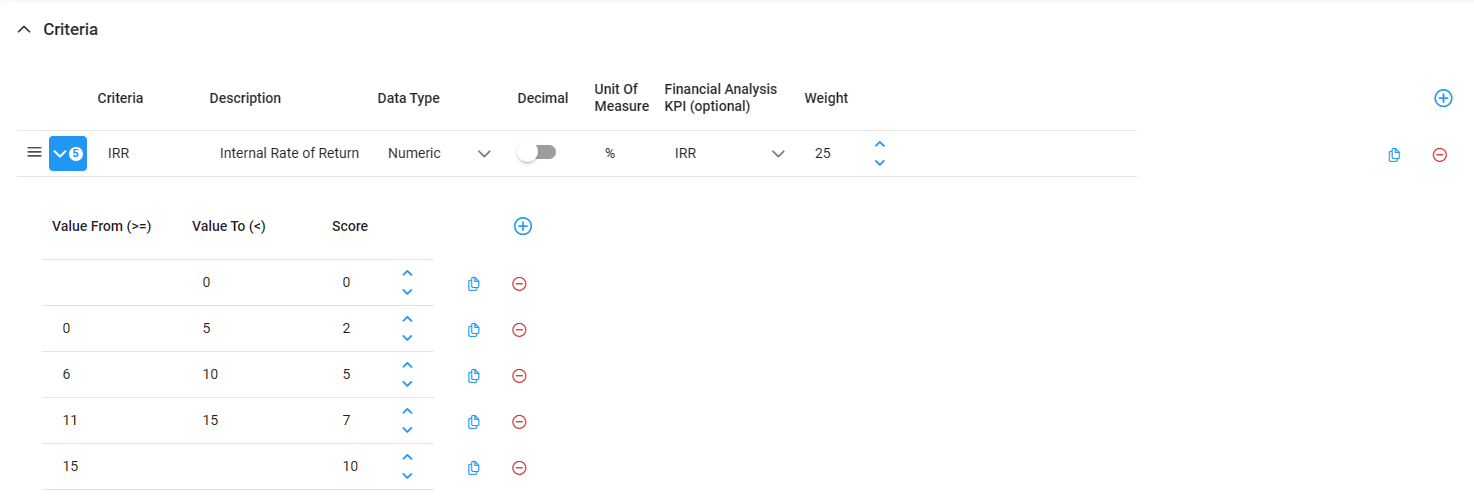This screenshot has height=500, width=1474.
Task: Collapse the Criteria section
Action: [x=25, y=30]
